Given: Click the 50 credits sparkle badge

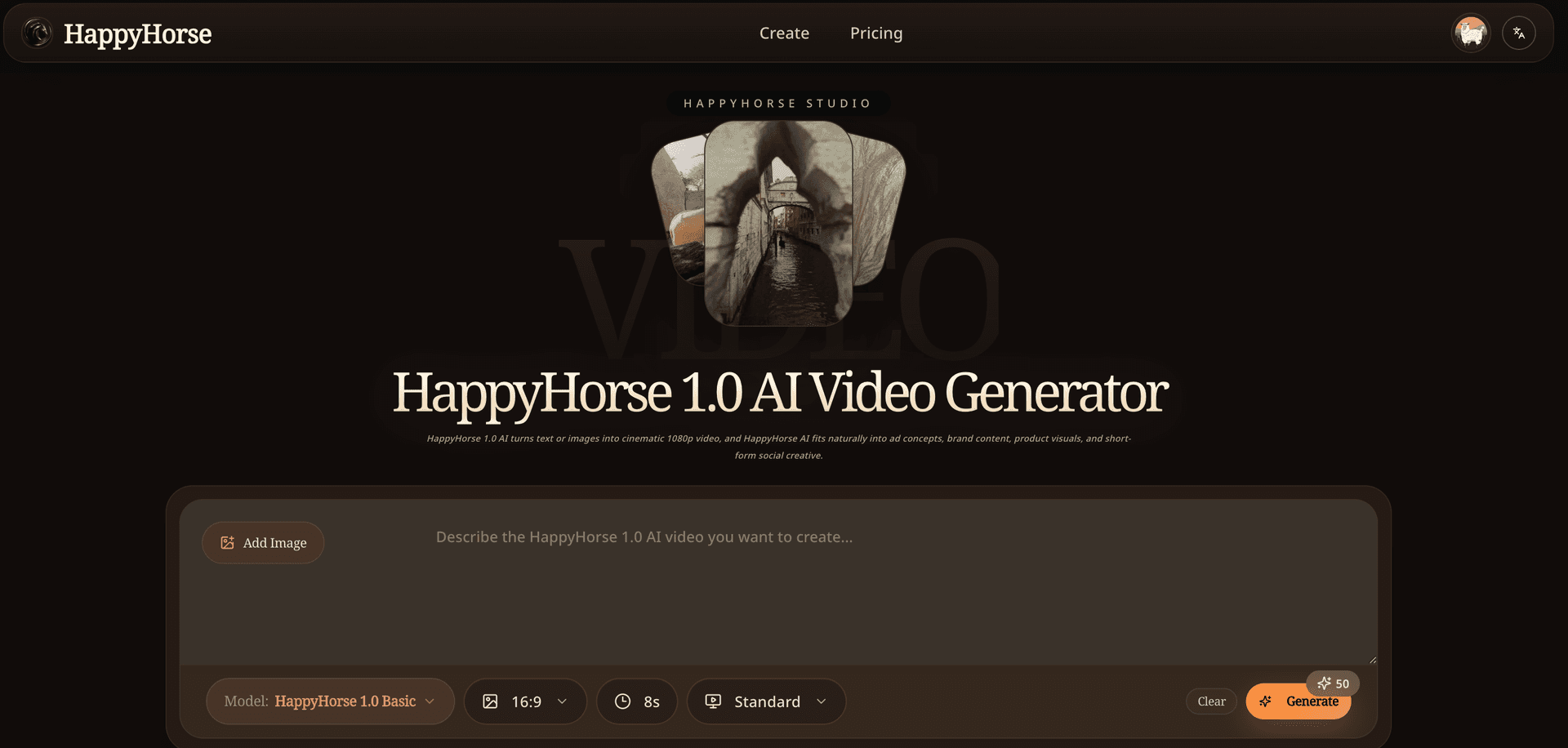Looking at the screenshot, I should (x=1333, y=683).
